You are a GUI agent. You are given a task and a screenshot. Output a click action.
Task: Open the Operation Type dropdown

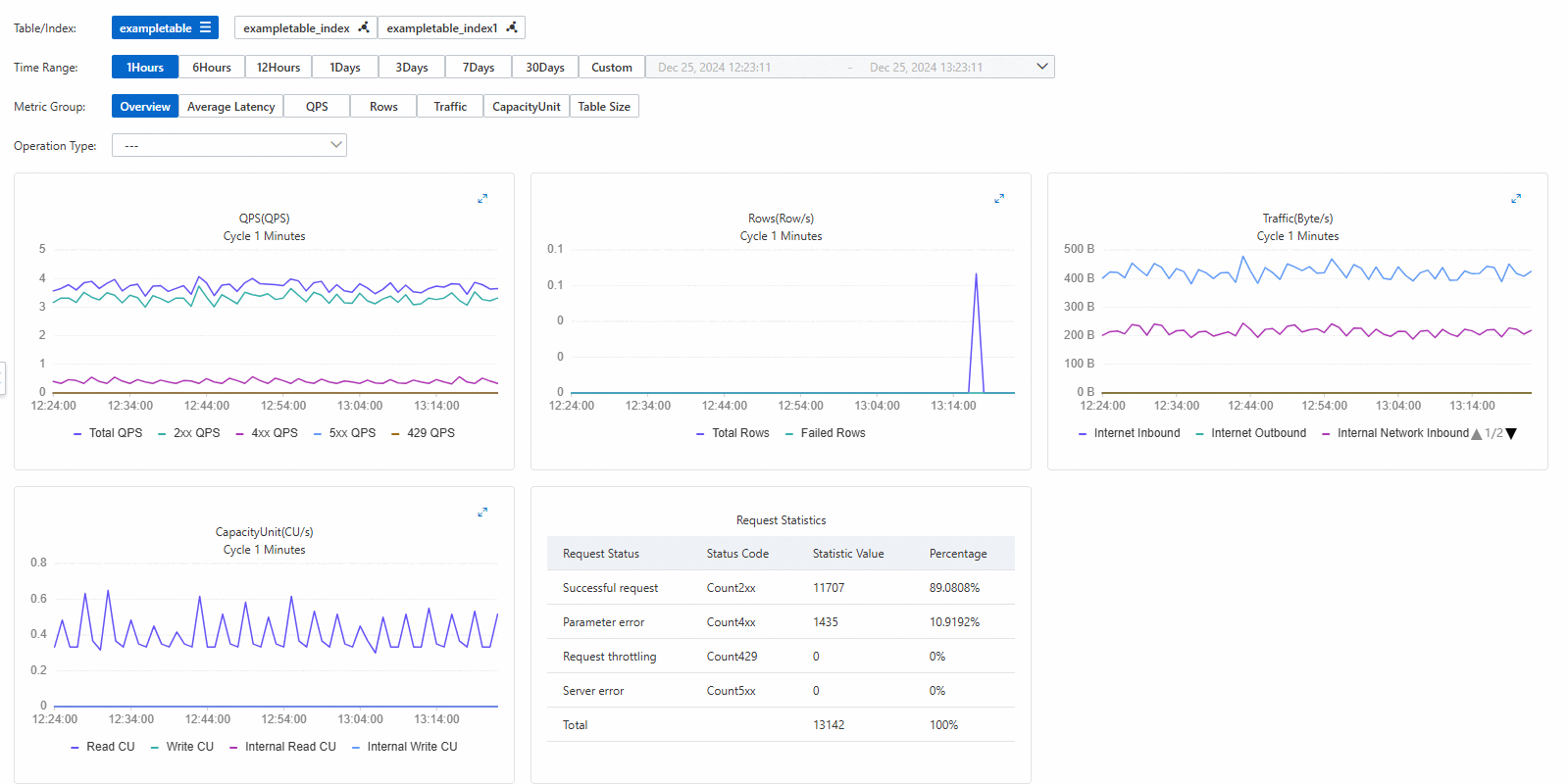click(x=229, y=145)
